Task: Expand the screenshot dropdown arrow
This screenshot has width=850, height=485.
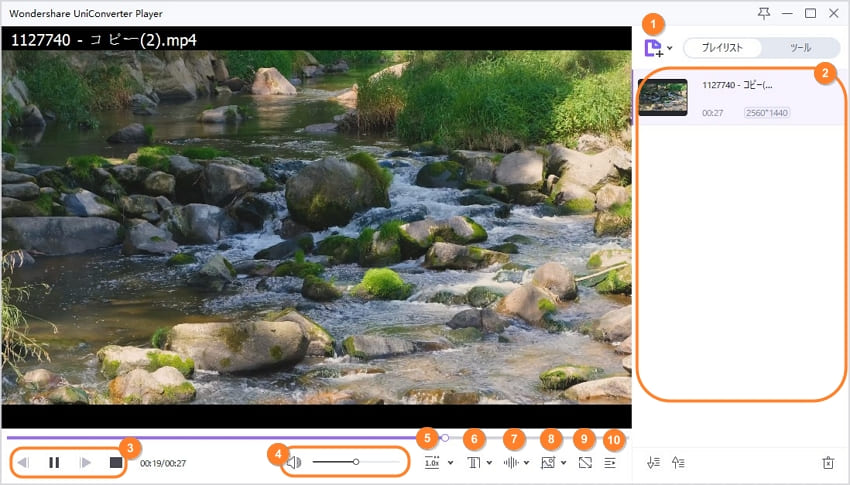Action: click(x=563, y=463)
